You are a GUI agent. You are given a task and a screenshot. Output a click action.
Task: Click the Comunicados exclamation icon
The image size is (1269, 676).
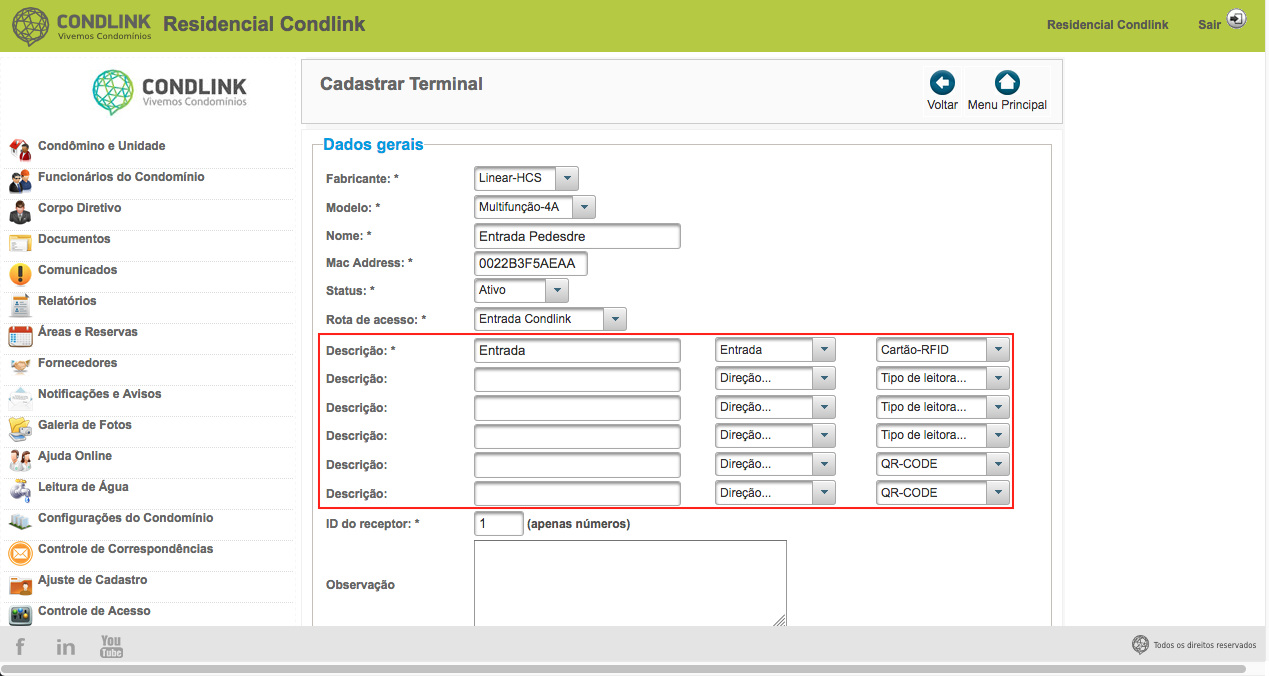pyautogui.click(x=20, y=274)
